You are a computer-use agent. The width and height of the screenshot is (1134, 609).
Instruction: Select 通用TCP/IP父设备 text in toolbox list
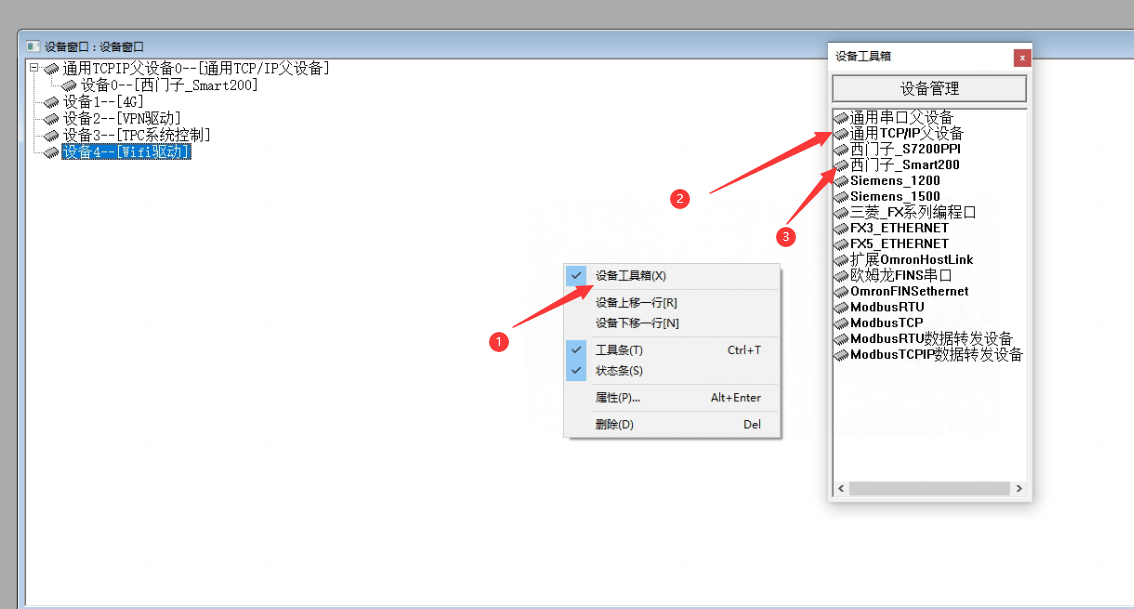907,133
